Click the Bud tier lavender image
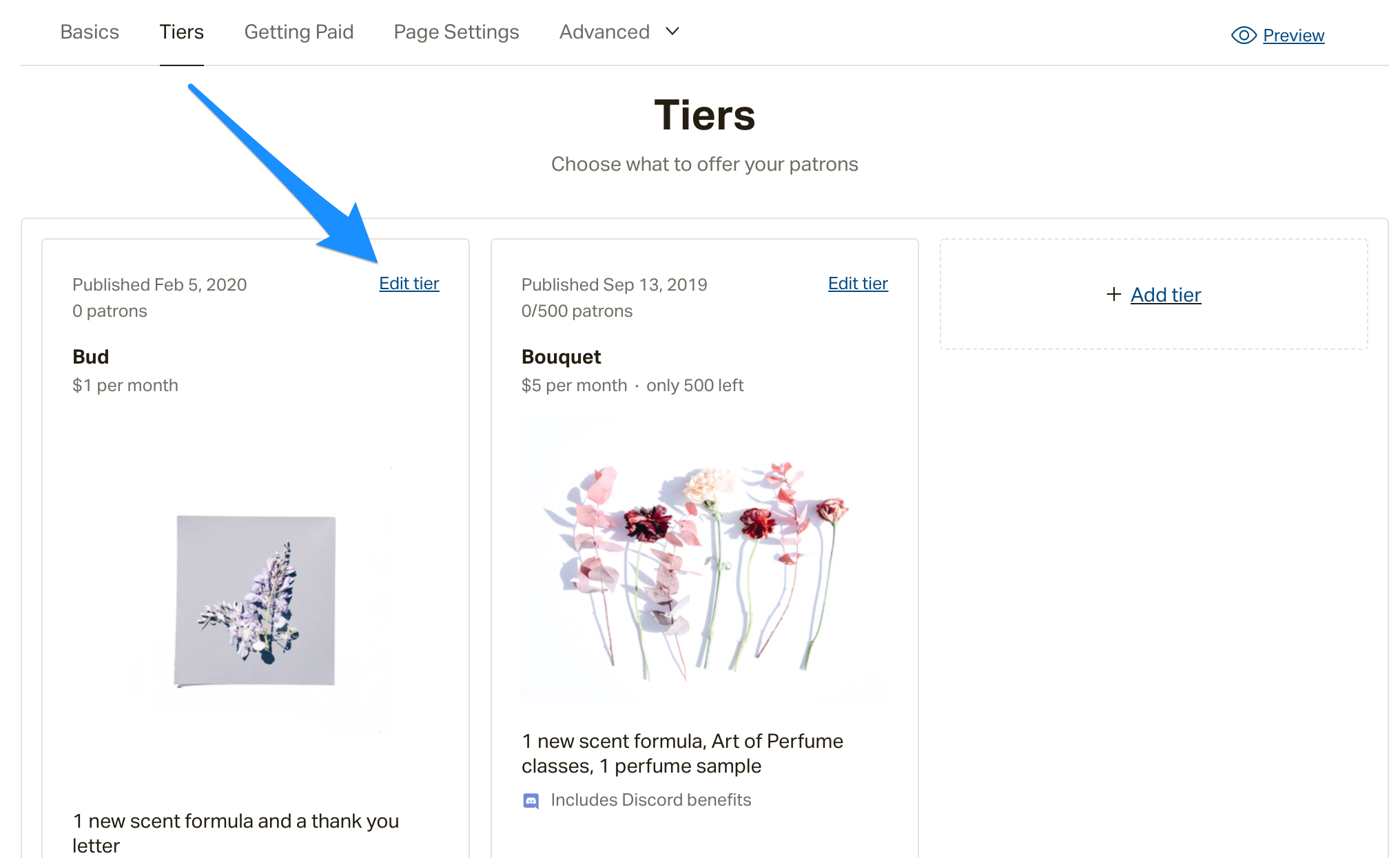This screenshot has width=1400, height=858. tap(255, 600)
